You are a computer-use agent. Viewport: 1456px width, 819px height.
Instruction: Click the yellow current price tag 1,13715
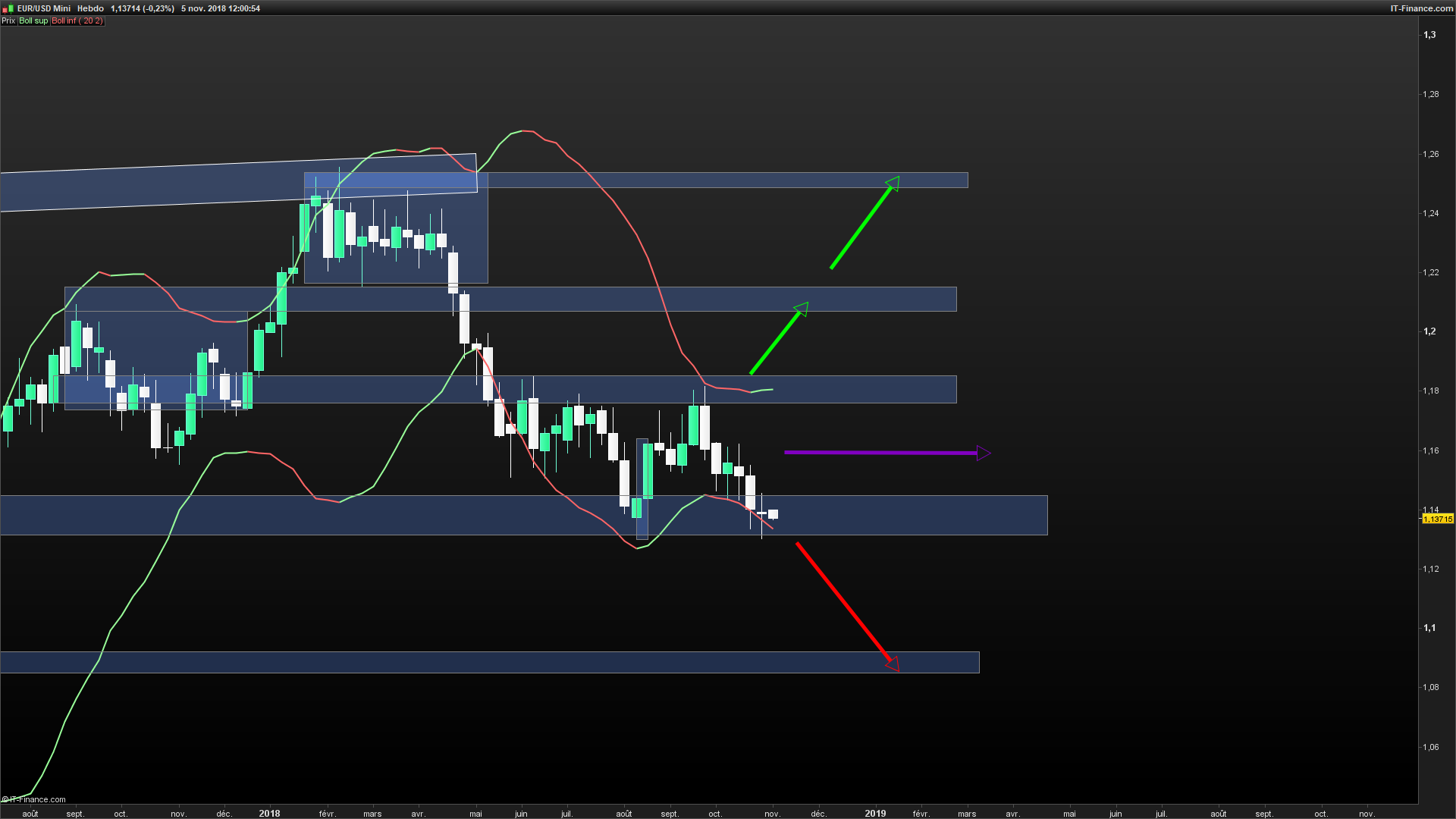(x=1437, y=519)
